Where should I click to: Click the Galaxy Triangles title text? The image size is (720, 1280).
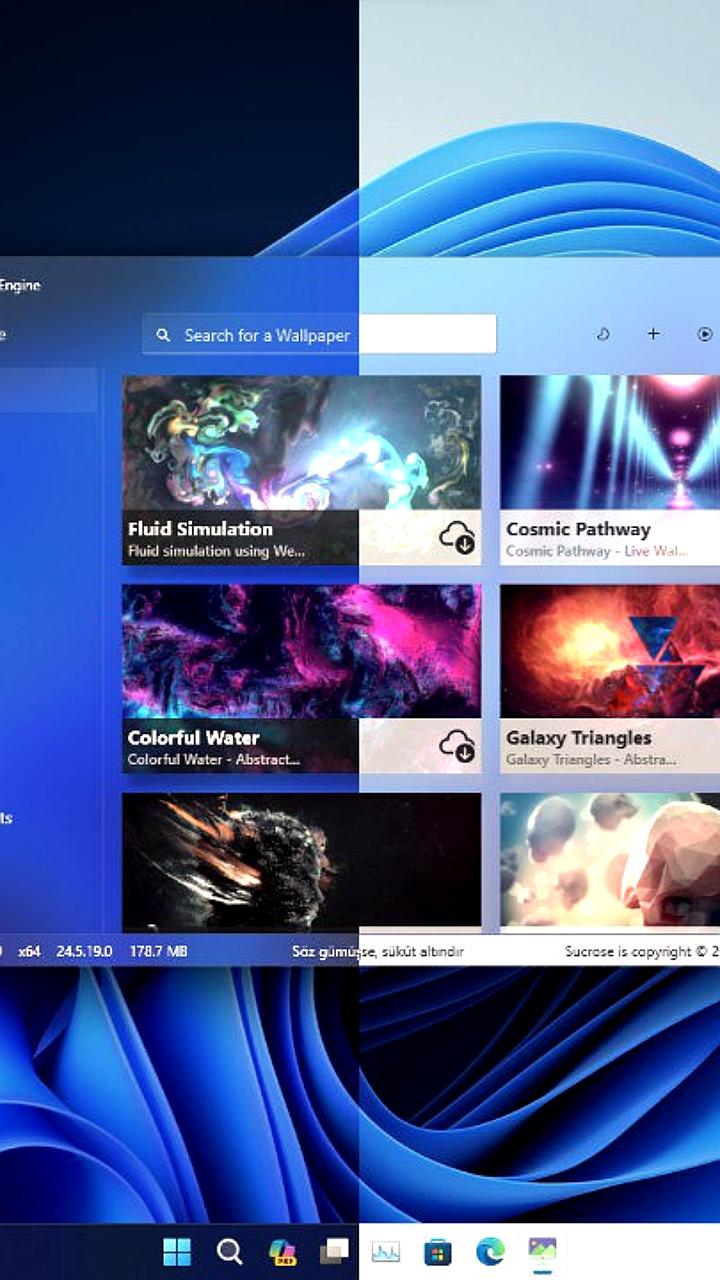point(578,738)
